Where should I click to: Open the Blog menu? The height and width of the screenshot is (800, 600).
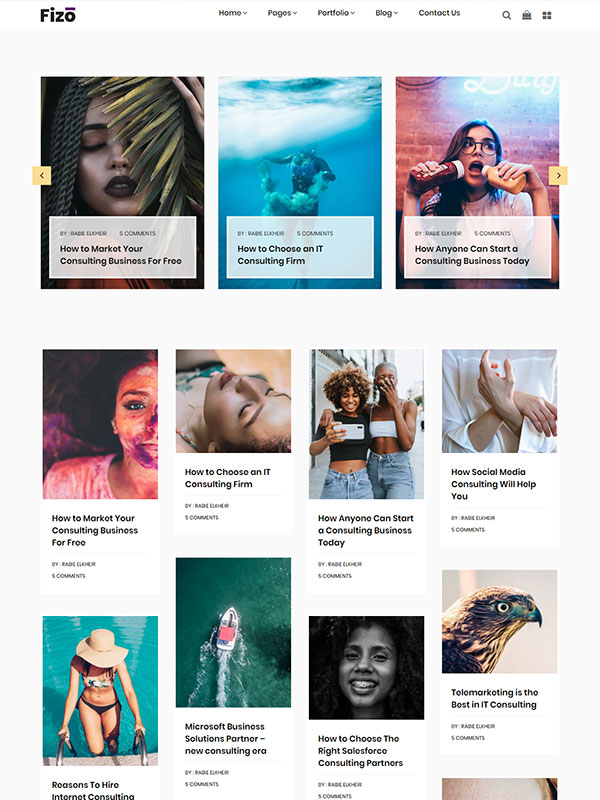387,13
